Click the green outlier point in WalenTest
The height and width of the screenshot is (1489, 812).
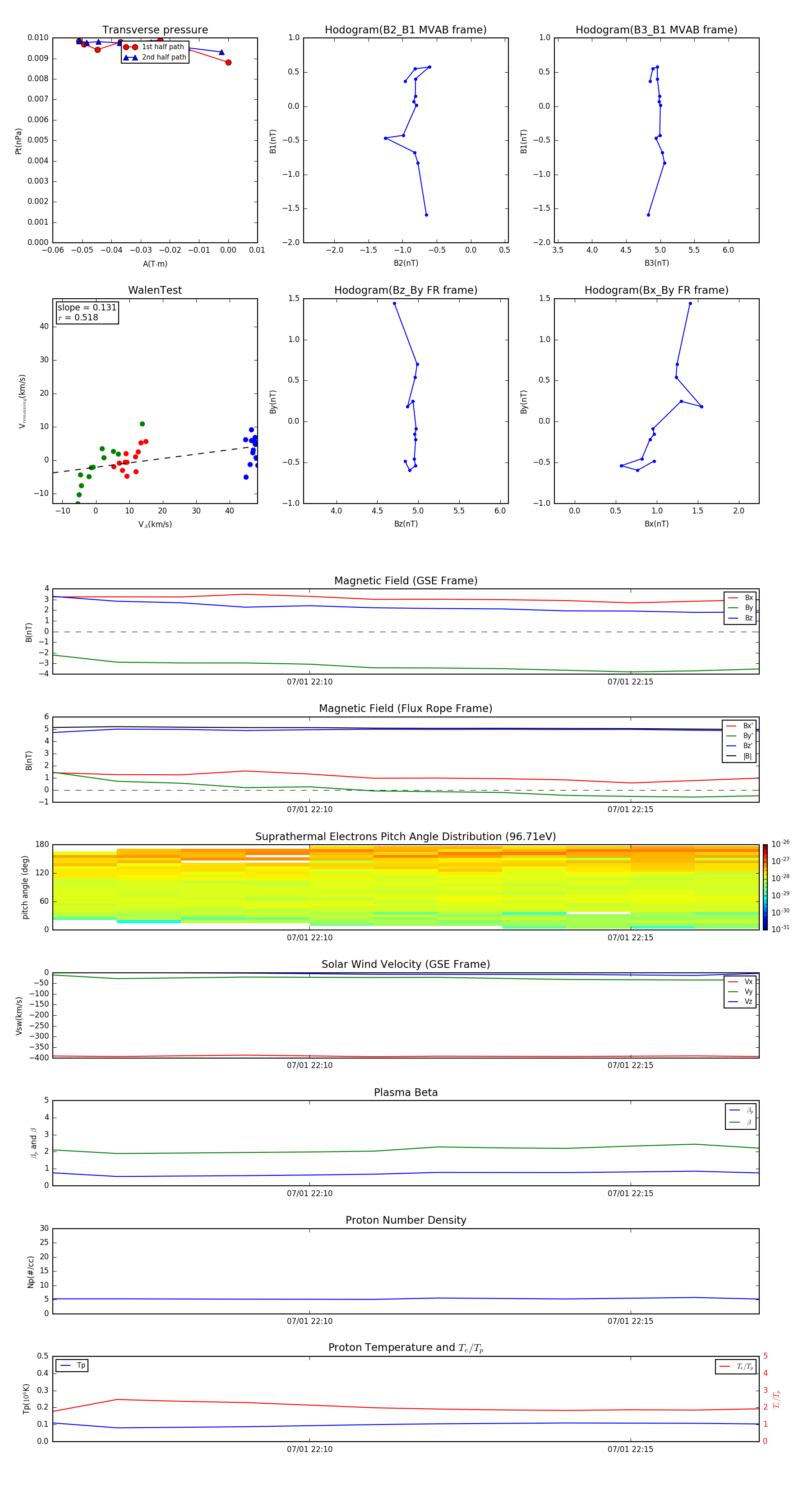[x=142, y=424]
